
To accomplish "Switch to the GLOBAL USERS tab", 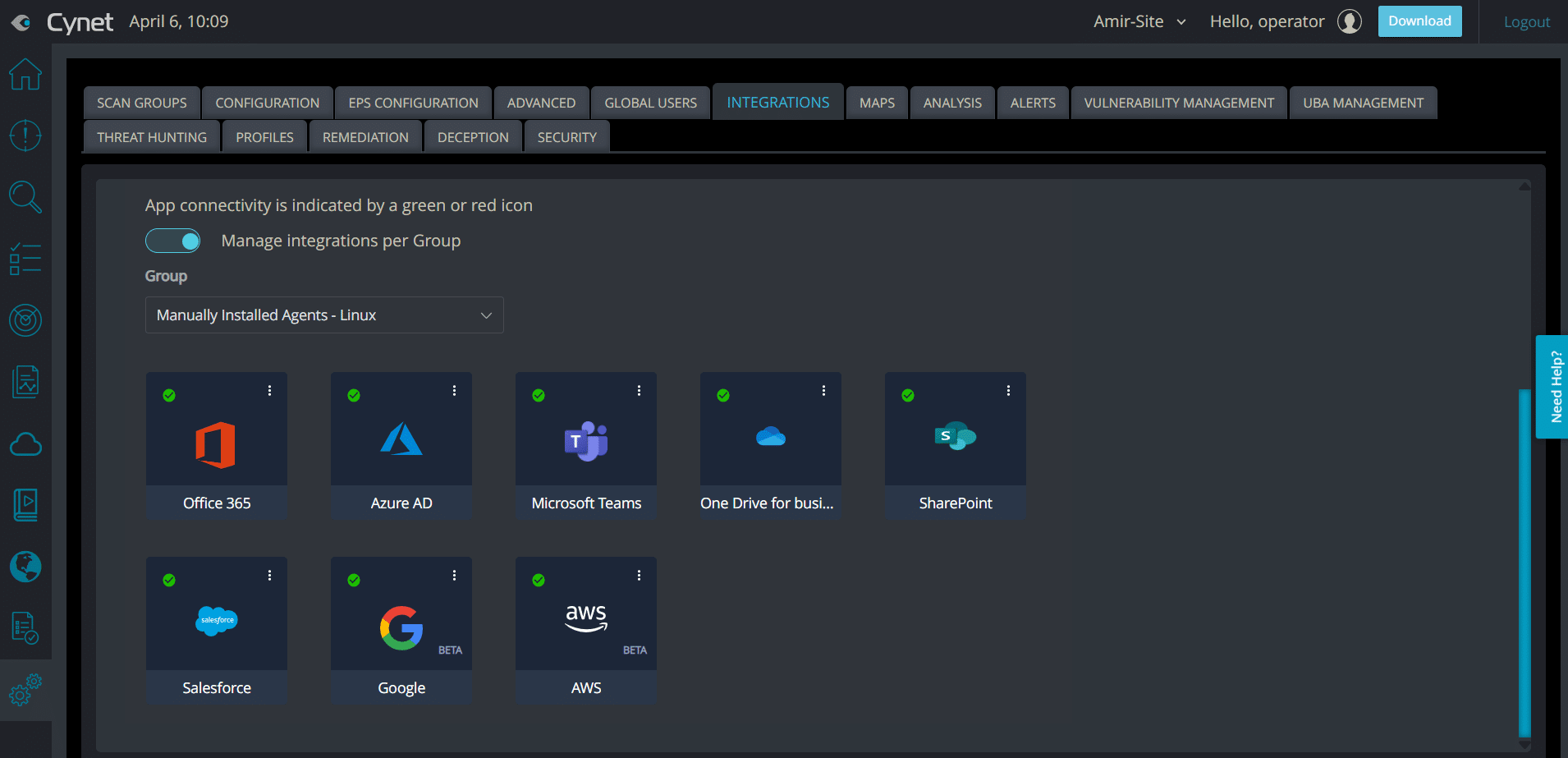I will coord(651,103).
